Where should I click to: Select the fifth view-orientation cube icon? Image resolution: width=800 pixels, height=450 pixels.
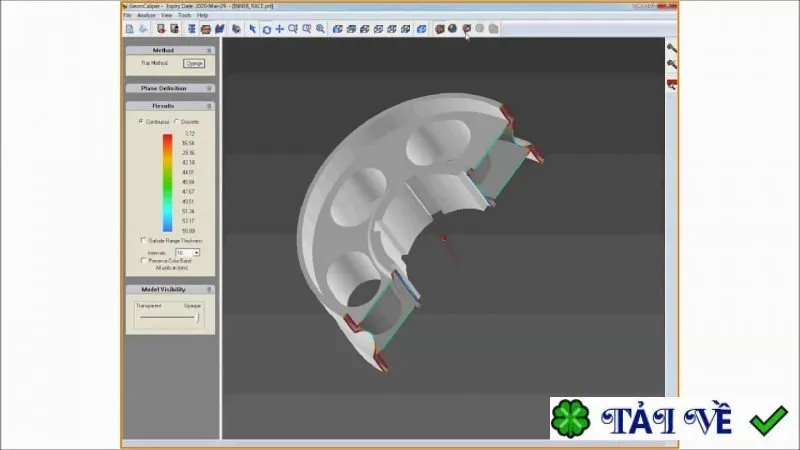point(392,29)
